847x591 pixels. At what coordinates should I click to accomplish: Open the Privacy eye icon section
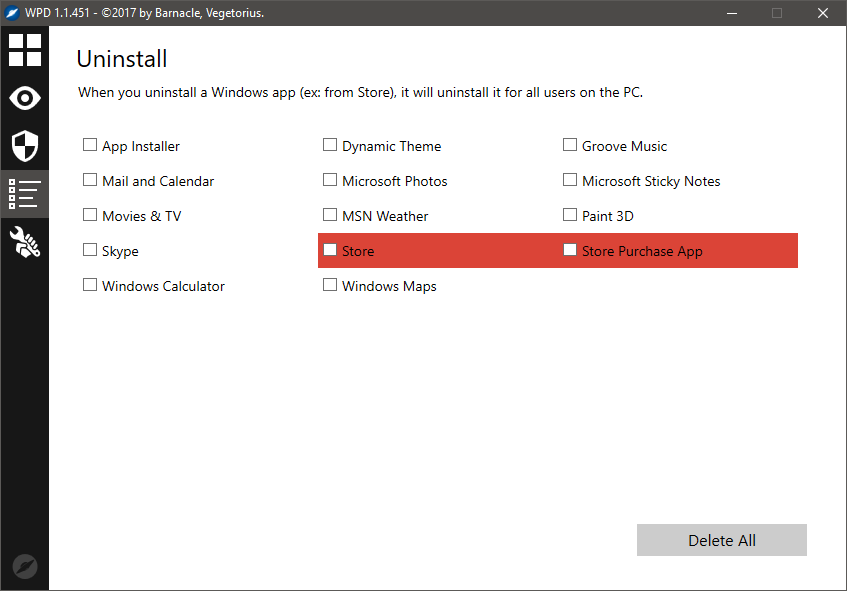(25, 98)
